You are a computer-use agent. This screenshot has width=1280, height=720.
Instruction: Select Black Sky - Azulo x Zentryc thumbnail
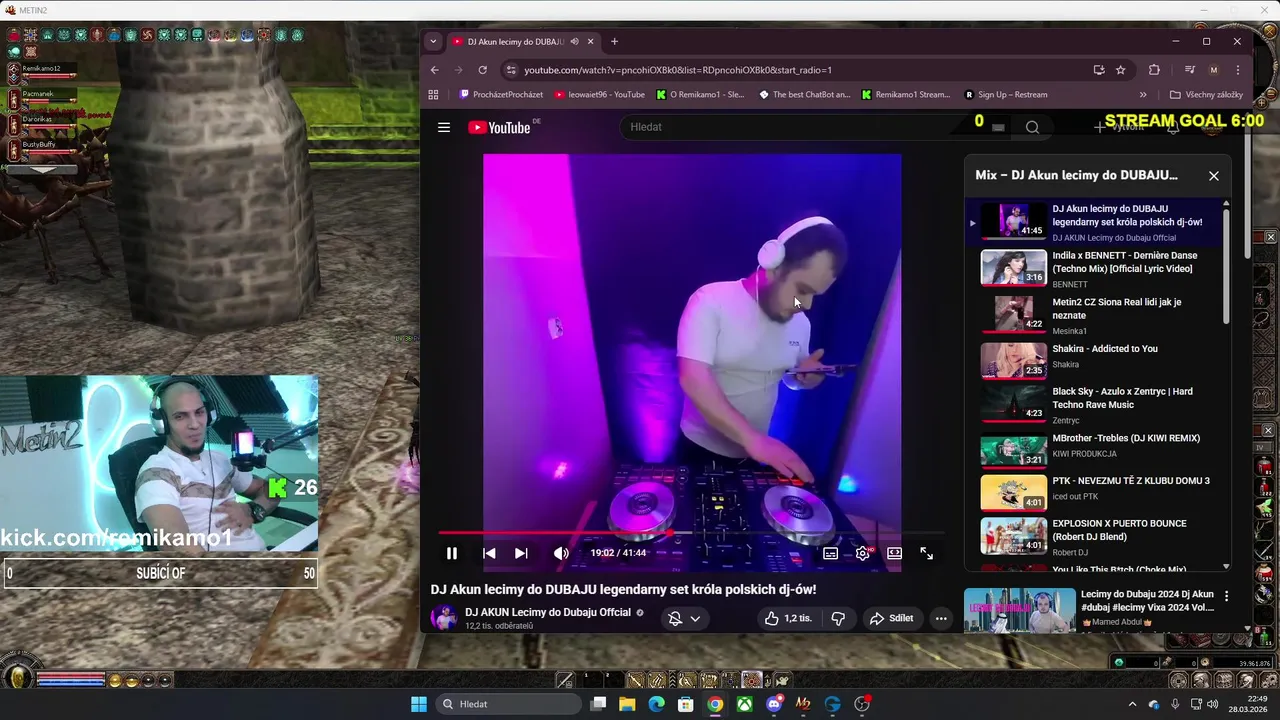[1013, 404]
